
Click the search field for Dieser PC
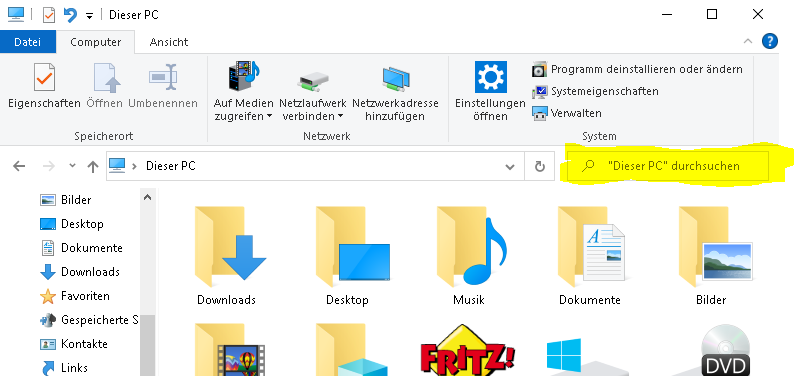(667, 166)
